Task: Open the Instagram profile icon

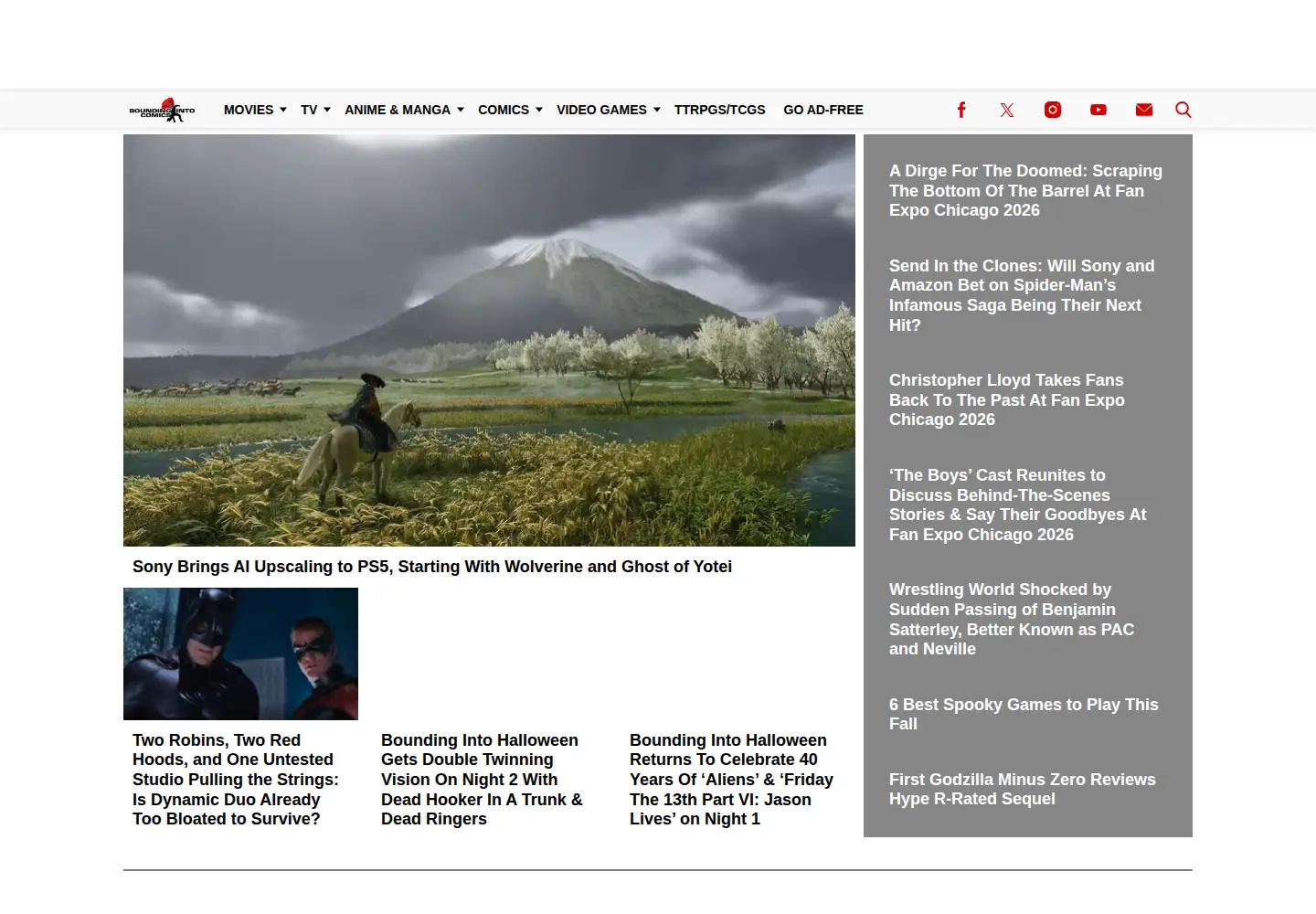Action: 1053,110
